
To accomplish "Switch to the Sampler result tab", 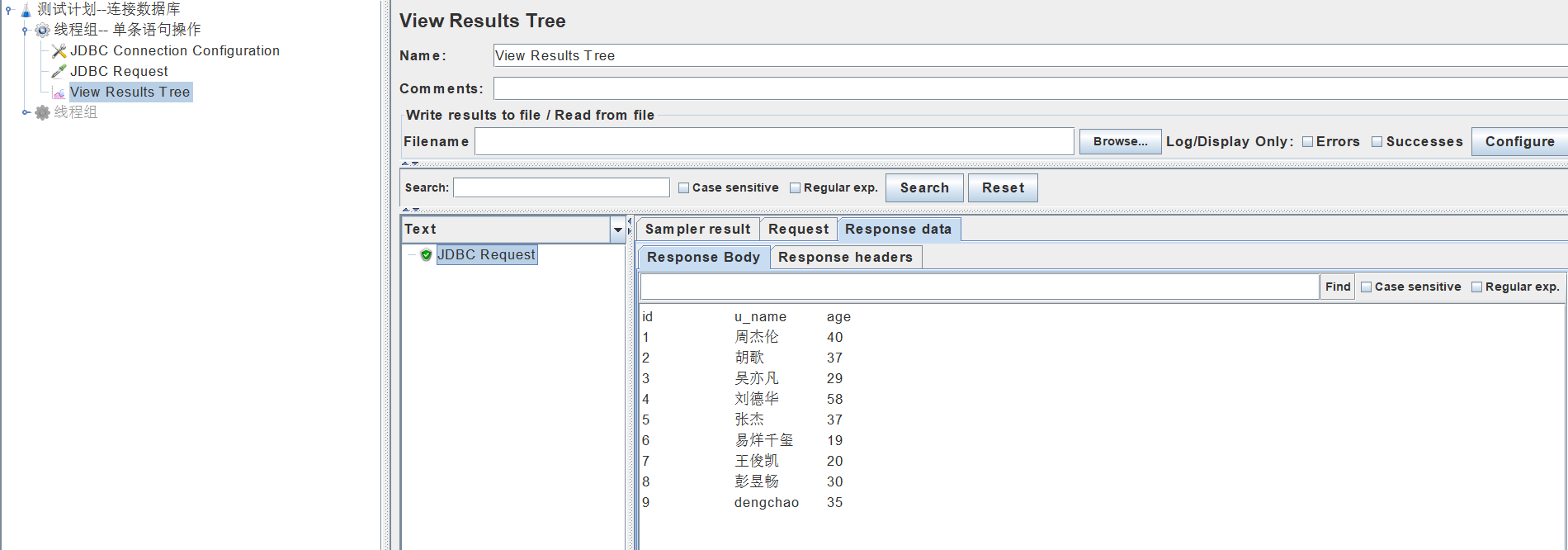I will [x=697, y=230].
